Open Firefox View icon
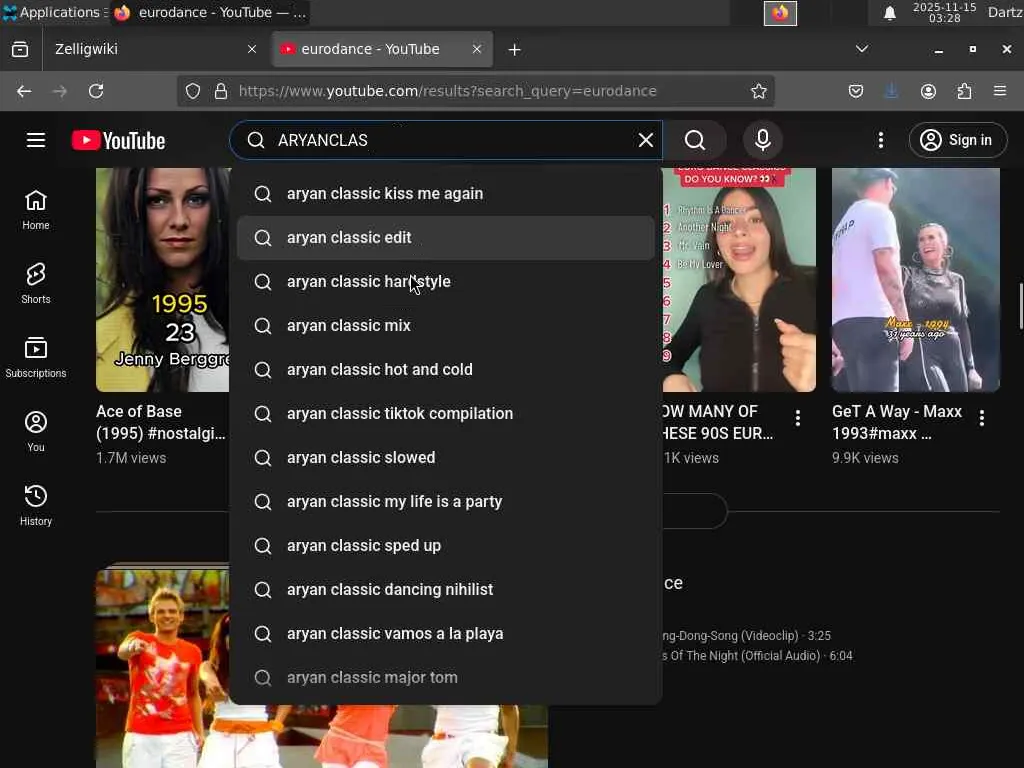Viewport: 1024px width, 768px height. [x=20, y=49]
